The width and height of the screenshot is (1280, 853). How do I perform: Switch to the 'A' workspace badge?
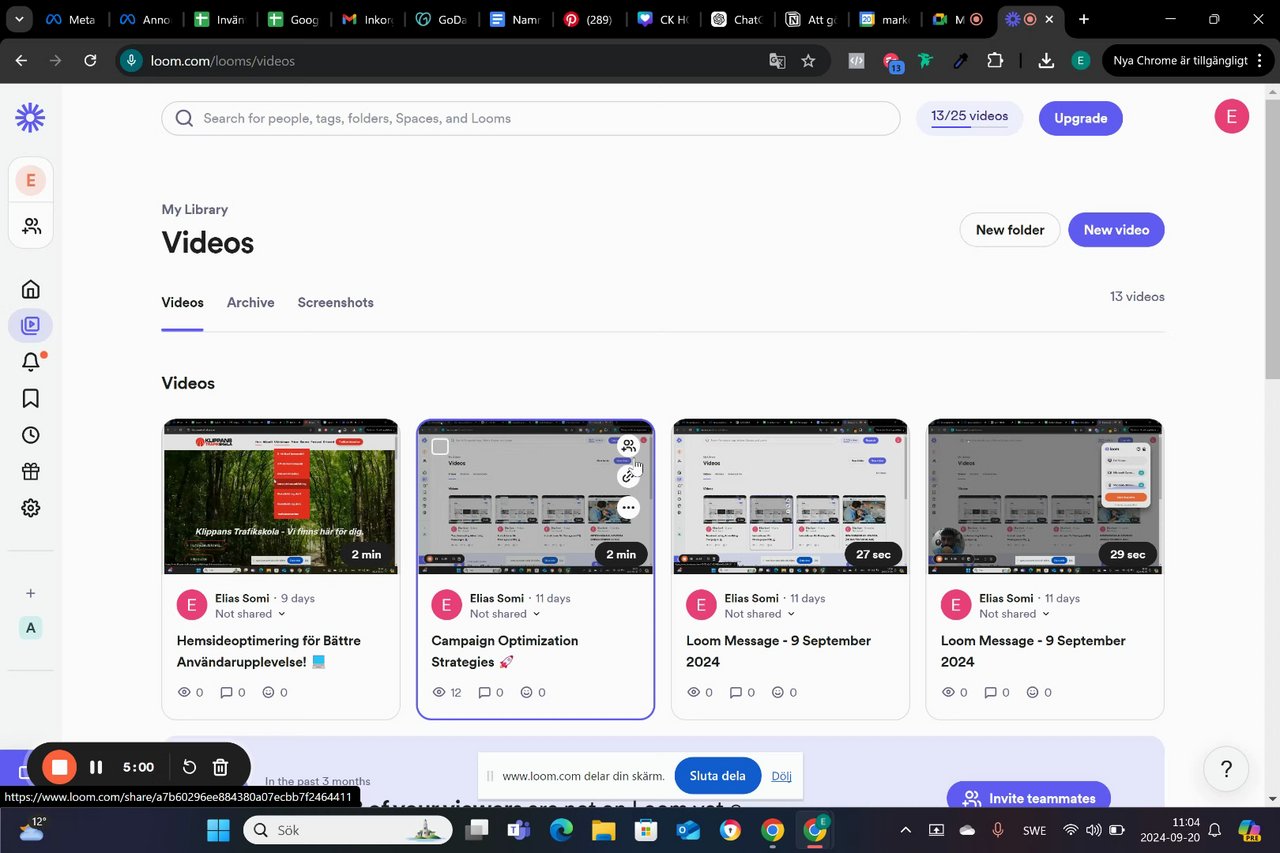click(x=30, y=628)
